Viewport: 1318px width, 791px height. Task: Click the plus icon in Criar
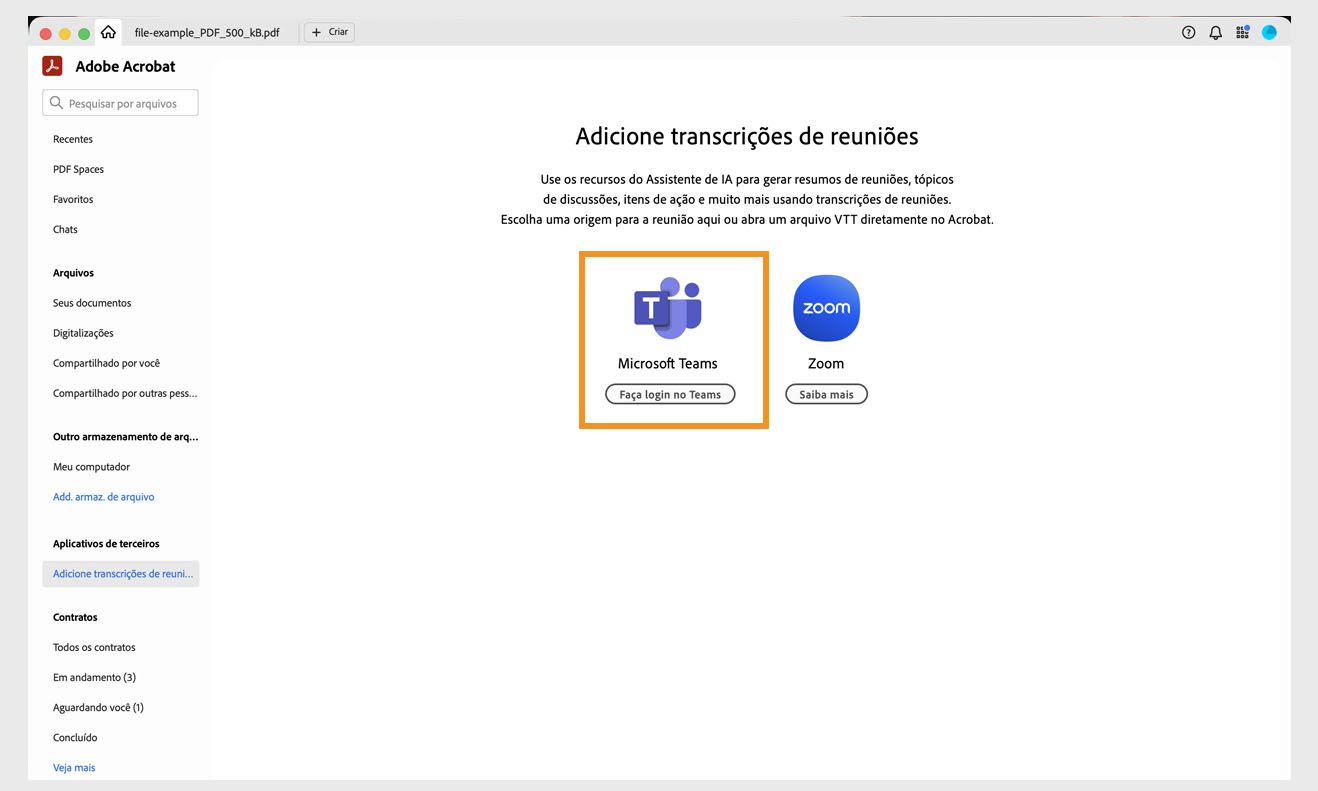[x=316, y=32]
